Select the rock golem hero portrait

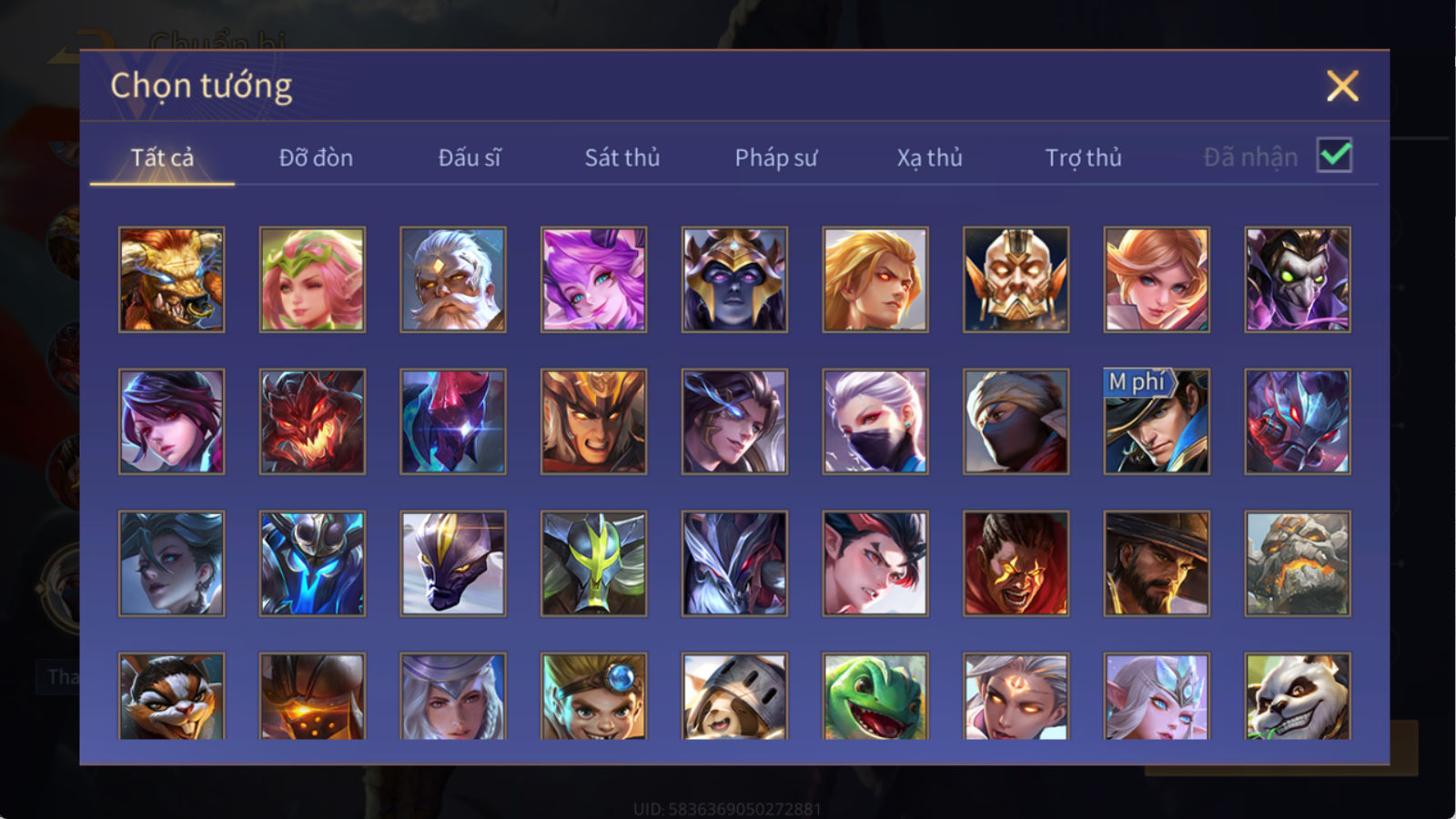[1298, 563]
